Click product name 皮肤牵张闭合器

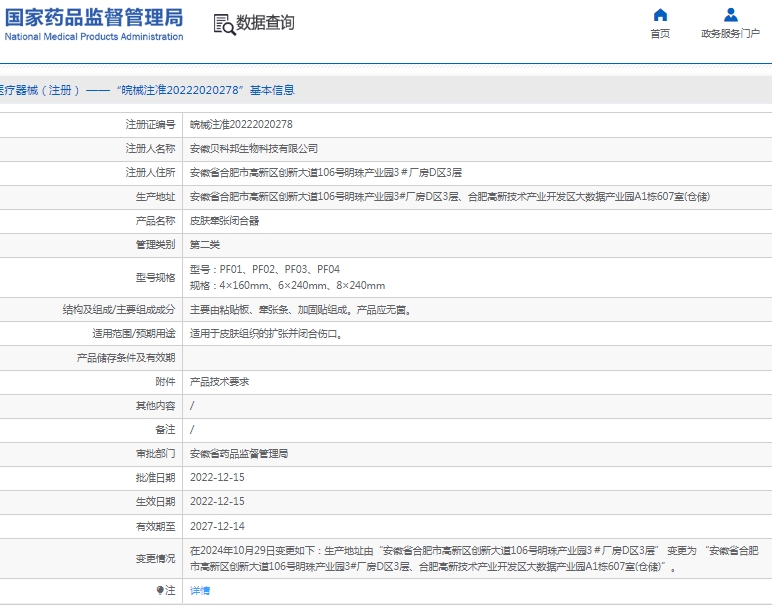[x=225, y=221]
